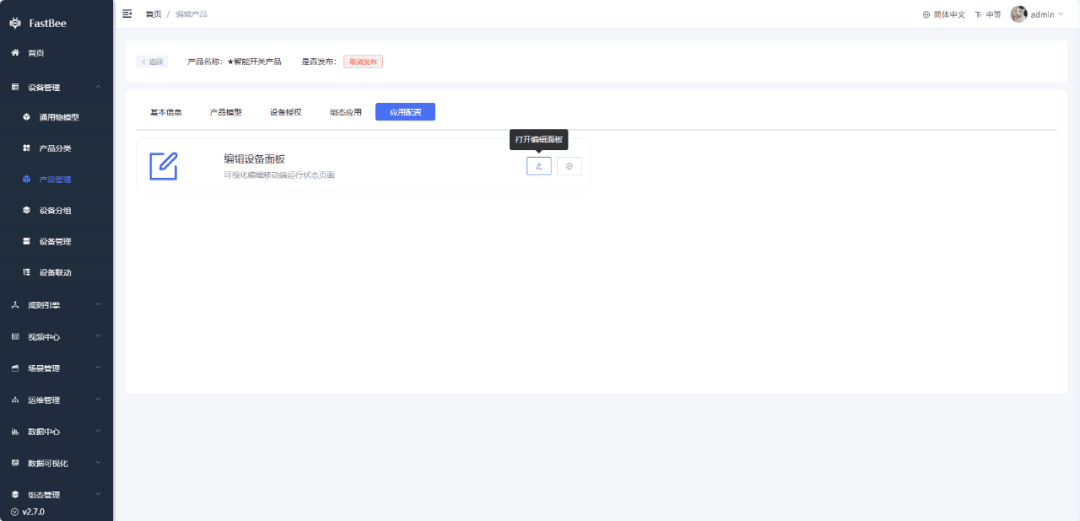Click the 可视化编辑移动端运行状态页面 description
The width and height of the screenshot is (1080, 521).
coord(279,175)
